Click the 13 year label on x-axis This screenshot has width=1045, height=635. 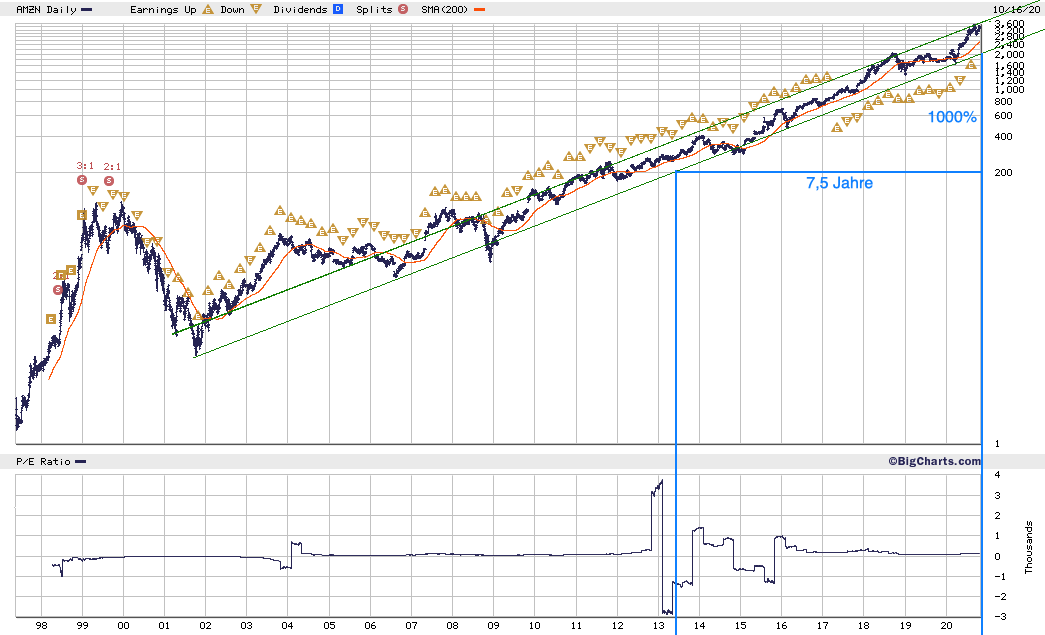coord(658,626)
